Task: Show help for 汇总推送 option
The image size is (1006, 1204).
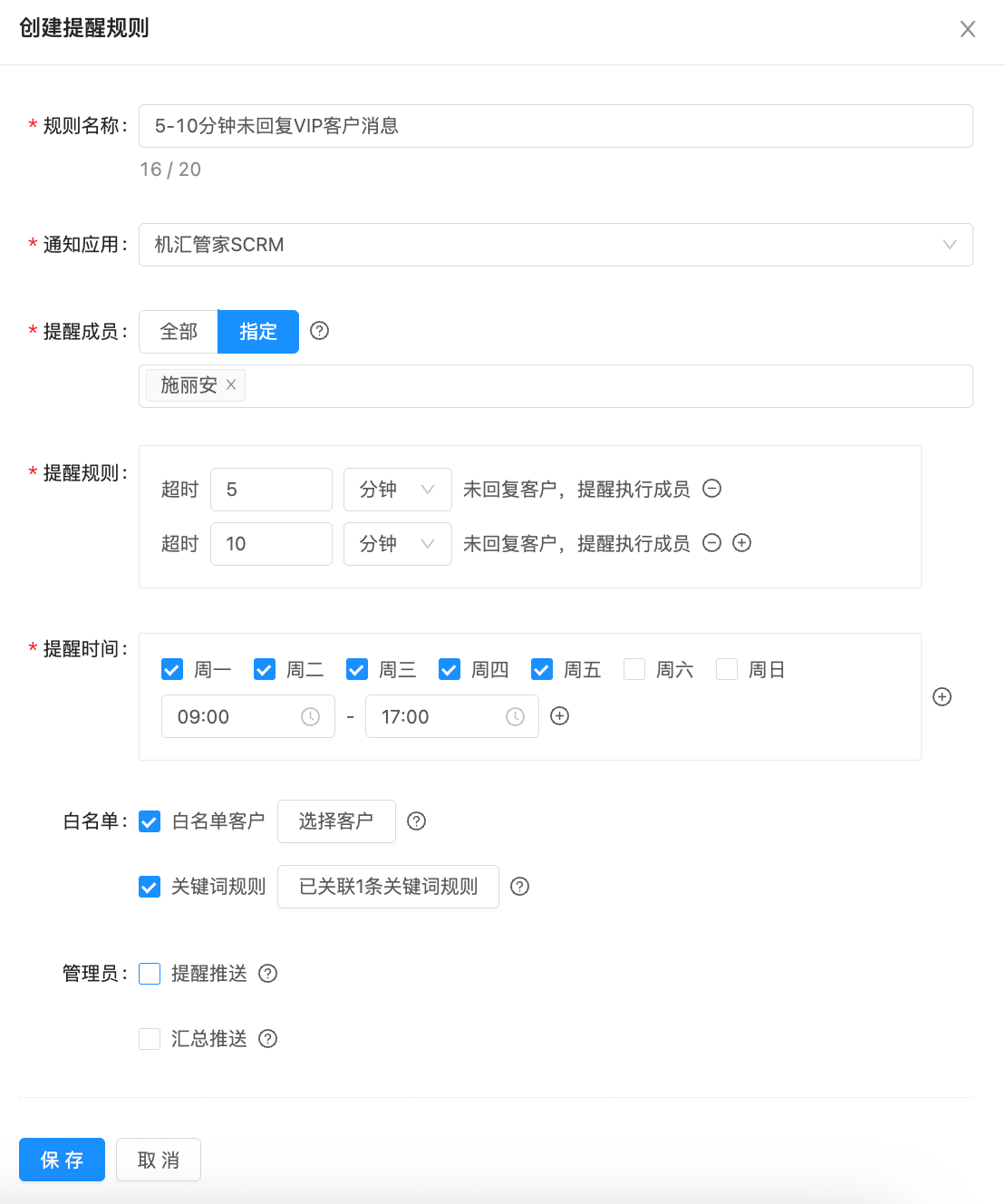Action: point(268,1039)
